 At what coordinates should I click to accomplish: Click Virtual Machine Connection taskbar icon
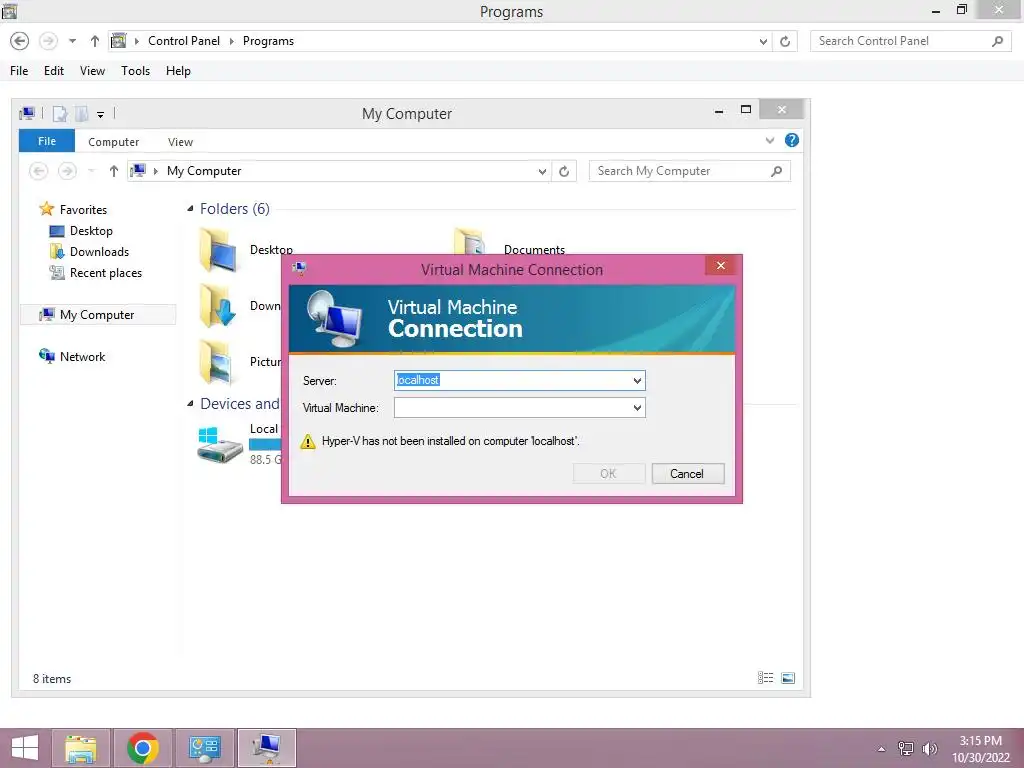[x=266, y=748]
